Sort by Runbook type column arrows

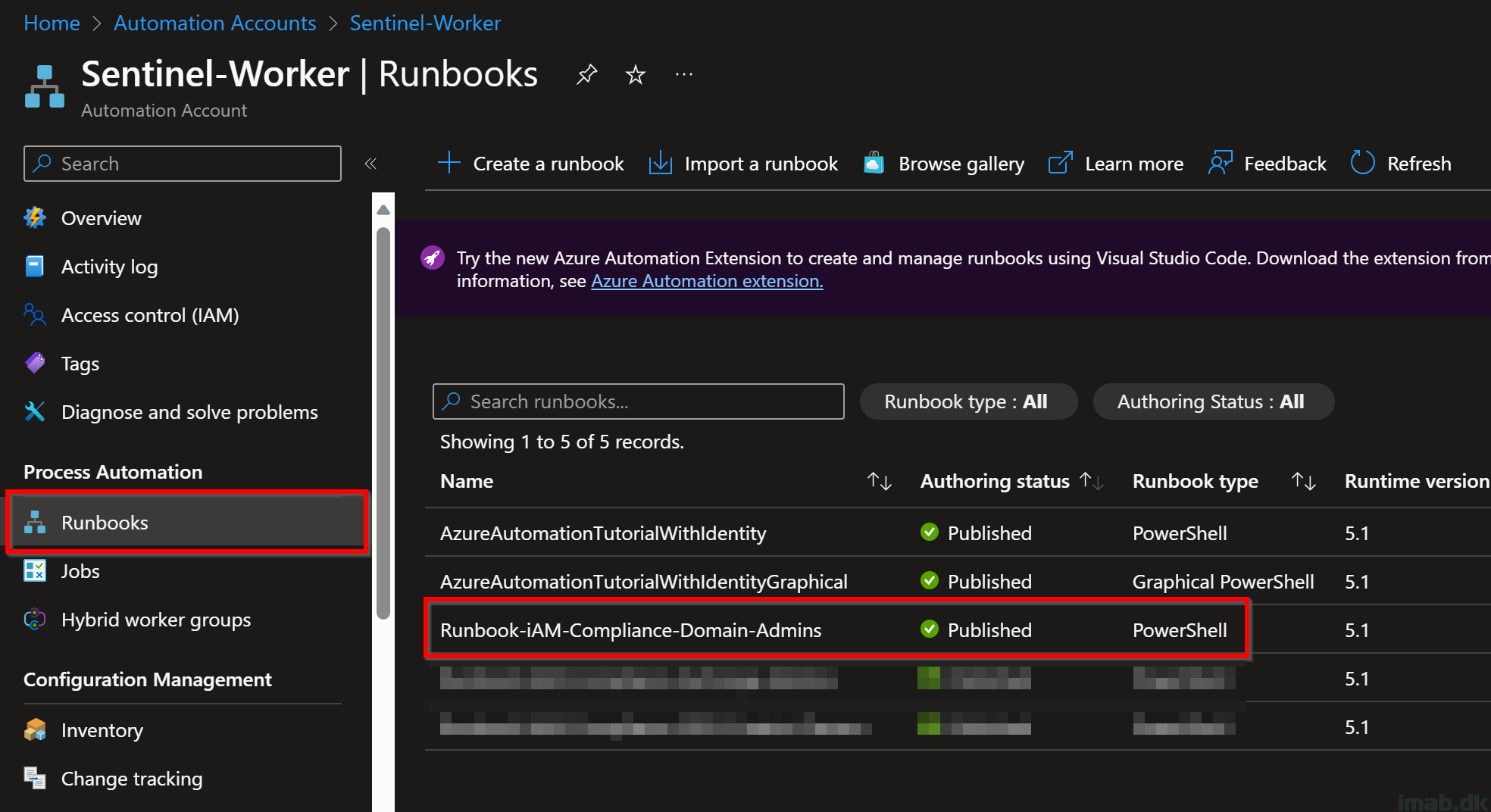click(x=1304, y=481)
